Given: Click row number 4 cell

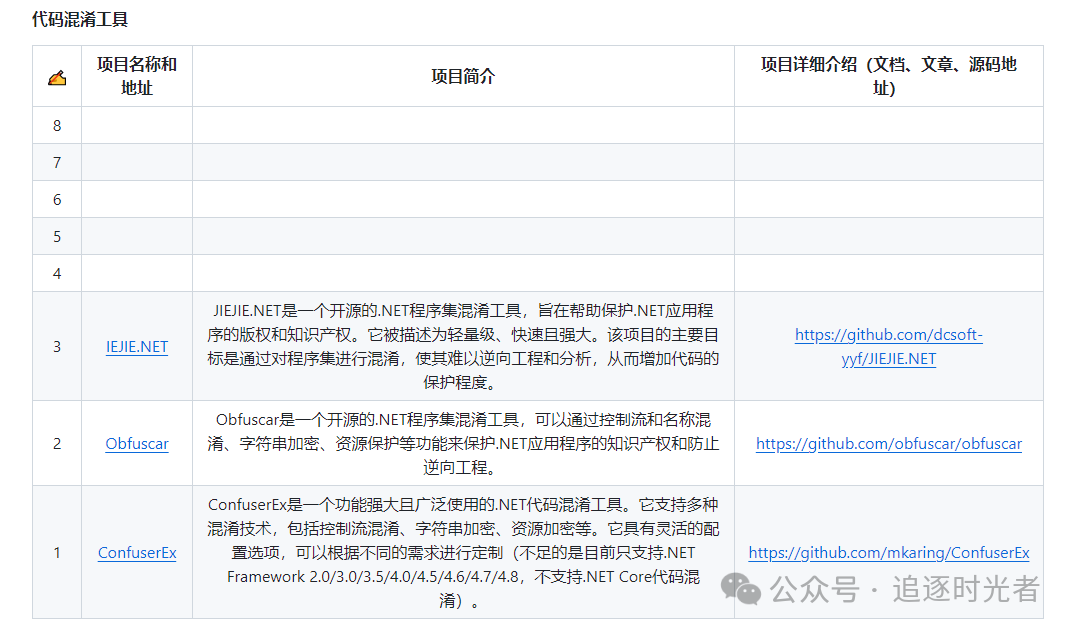Looking at the screenshot, I should (x=57, y=273).
